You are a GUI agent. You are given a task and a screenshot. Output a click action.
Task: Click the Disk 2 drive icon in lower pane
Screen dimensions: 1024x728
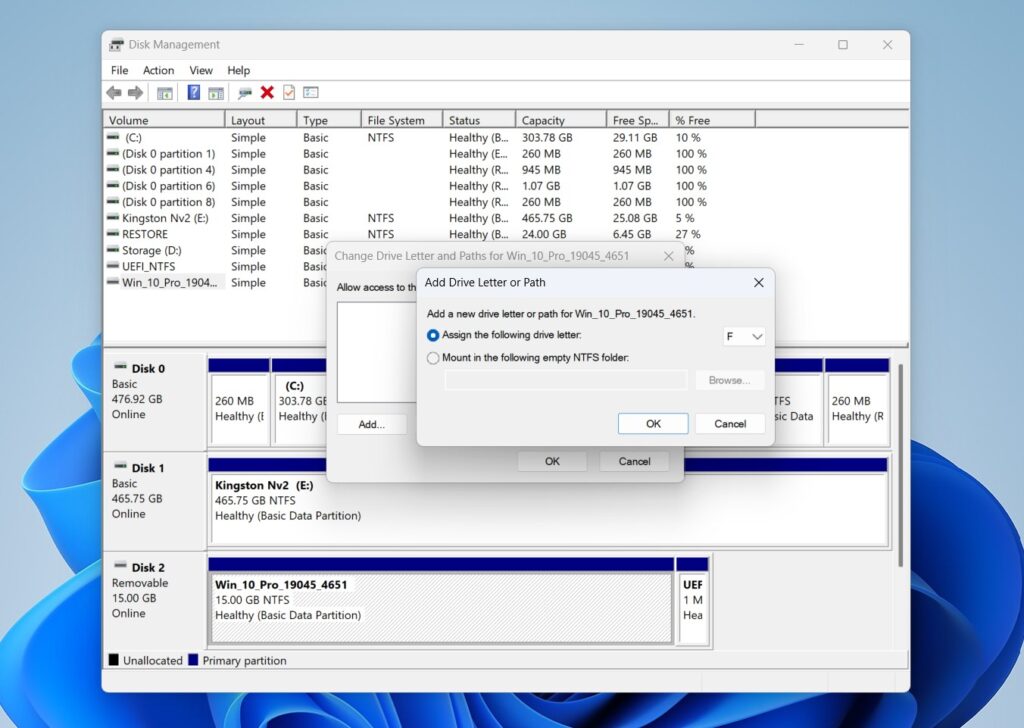120,566
